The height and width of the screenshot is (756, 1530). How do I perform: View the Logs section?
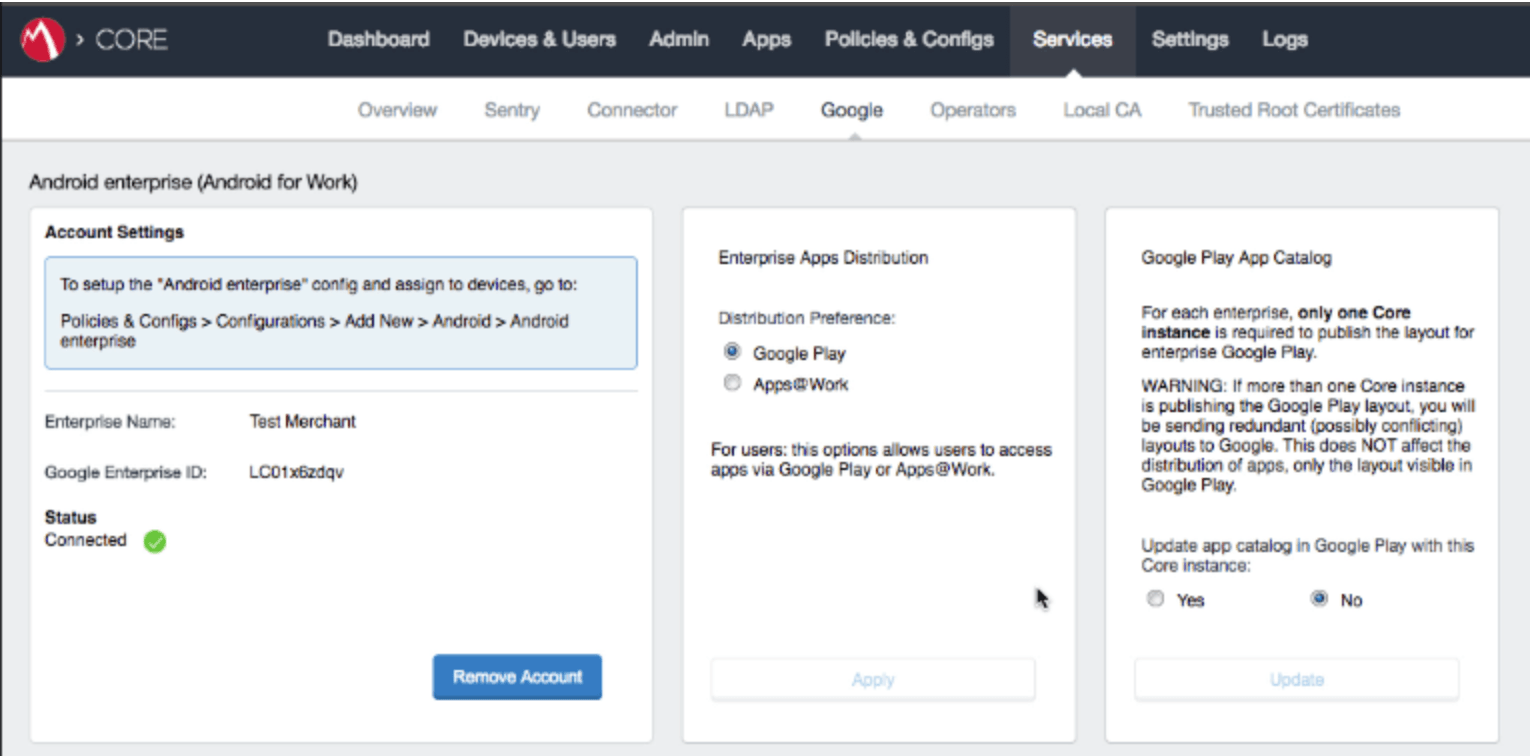1285,40
